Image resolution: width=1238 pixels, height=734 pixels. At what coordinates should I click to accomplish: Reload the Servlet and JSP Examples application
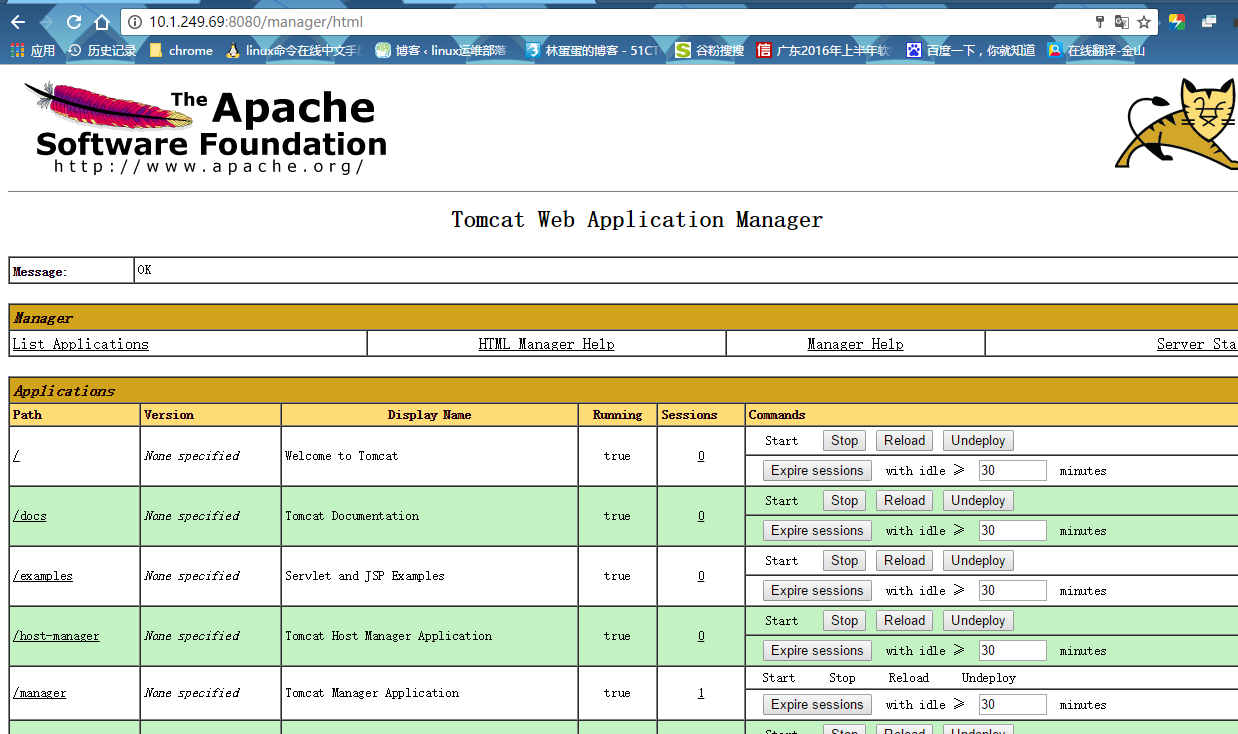coord(904,561)
